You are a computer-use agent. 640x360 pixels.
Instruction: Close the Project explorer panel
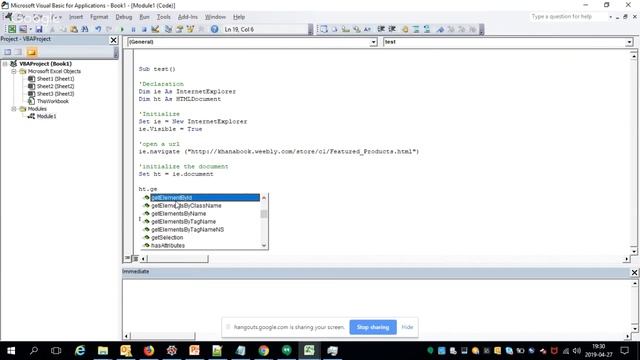point(113,40)
